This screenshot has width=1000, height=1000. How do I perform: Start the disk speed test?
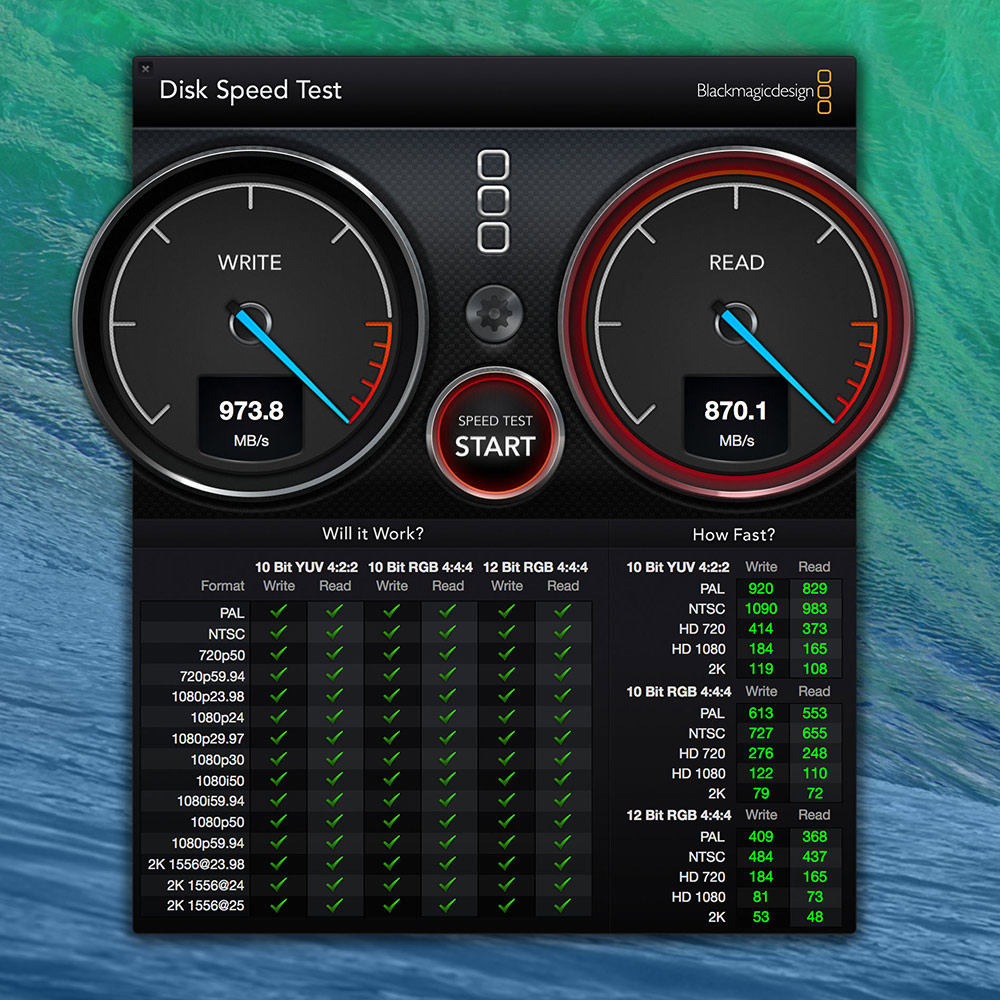pos(495,435)
